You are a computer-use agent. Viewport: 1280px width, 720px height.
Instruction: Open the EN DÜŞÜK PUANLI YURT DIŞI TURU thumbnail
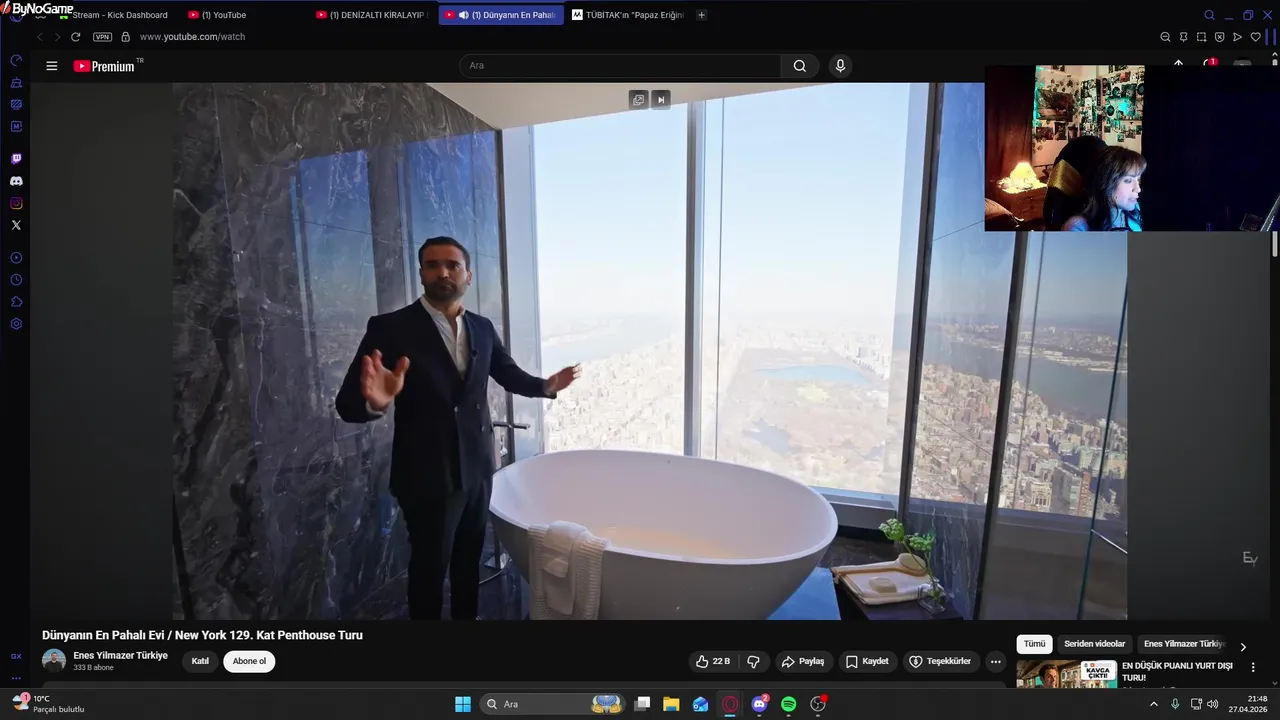click(1066, 674)
